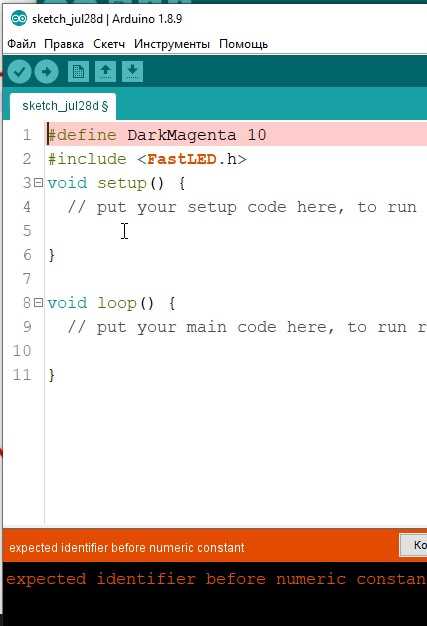Screen dimensions: 427x626
Task: Click the window title sketch_jul28d | Arduino 1.8.9
Action: click(x=107, y=19)
